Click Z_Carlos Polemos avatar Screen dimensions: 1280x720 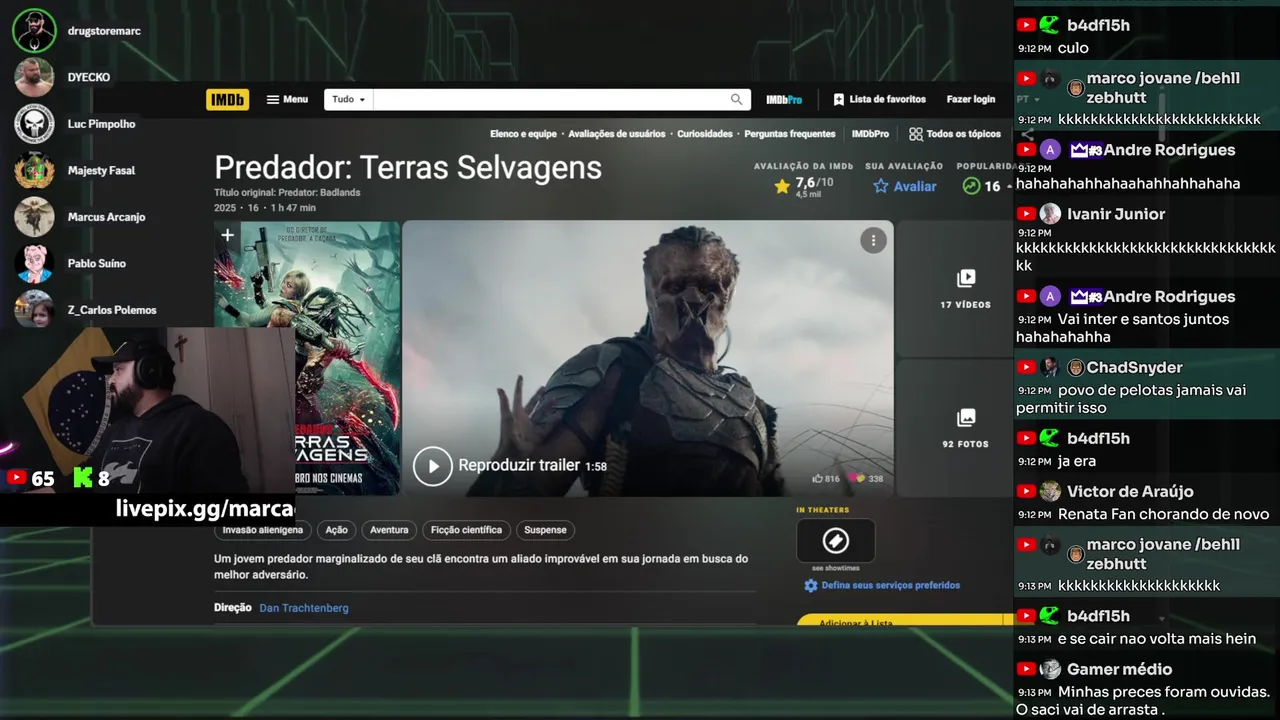coord(34,308)
